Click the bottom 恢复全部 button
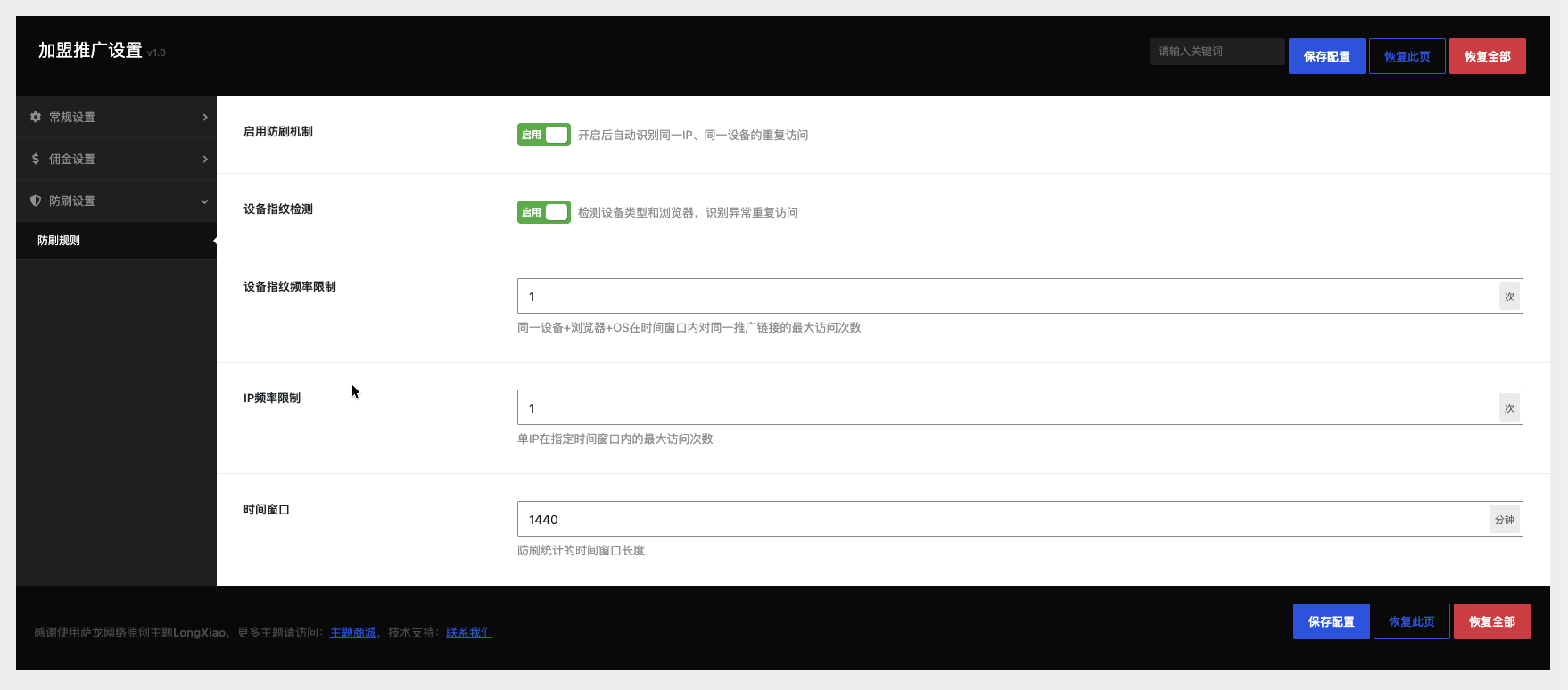The image size is (1568, 690). [1492, 621]
